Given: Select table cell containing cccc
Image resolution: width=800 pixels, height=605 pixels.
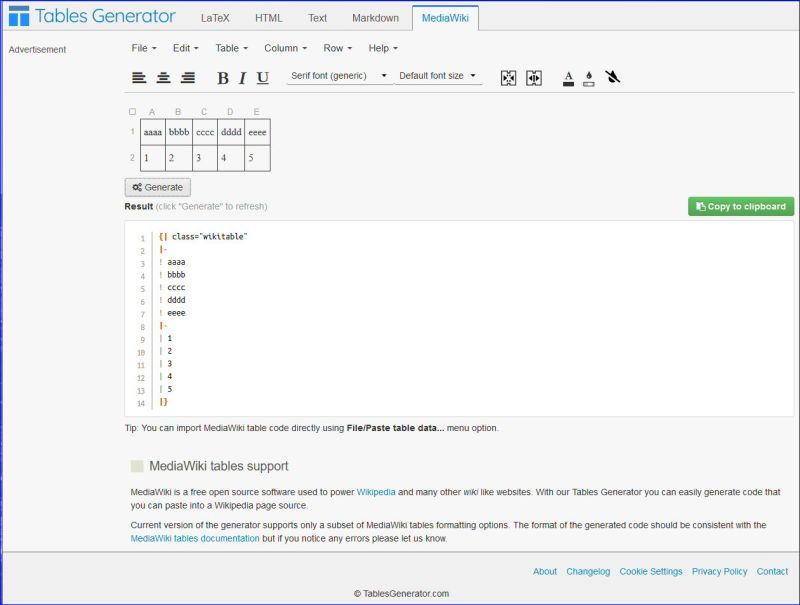Looking at the screenshot, I should click(x=205, y=132).
